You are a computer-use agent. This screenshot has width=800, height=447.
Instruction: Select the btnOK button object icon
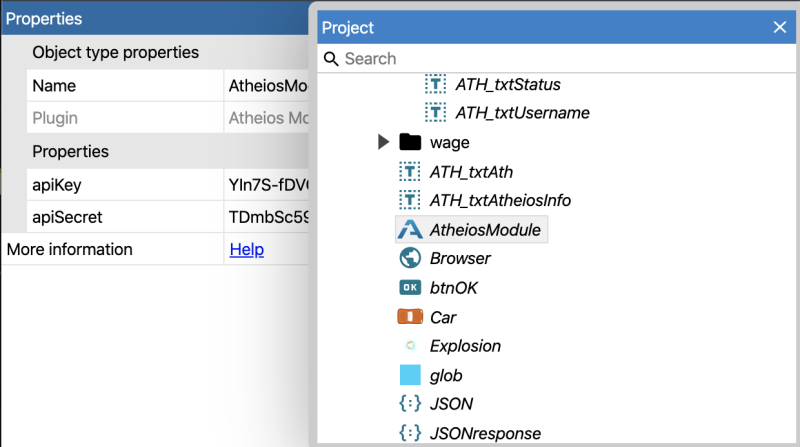410,287
